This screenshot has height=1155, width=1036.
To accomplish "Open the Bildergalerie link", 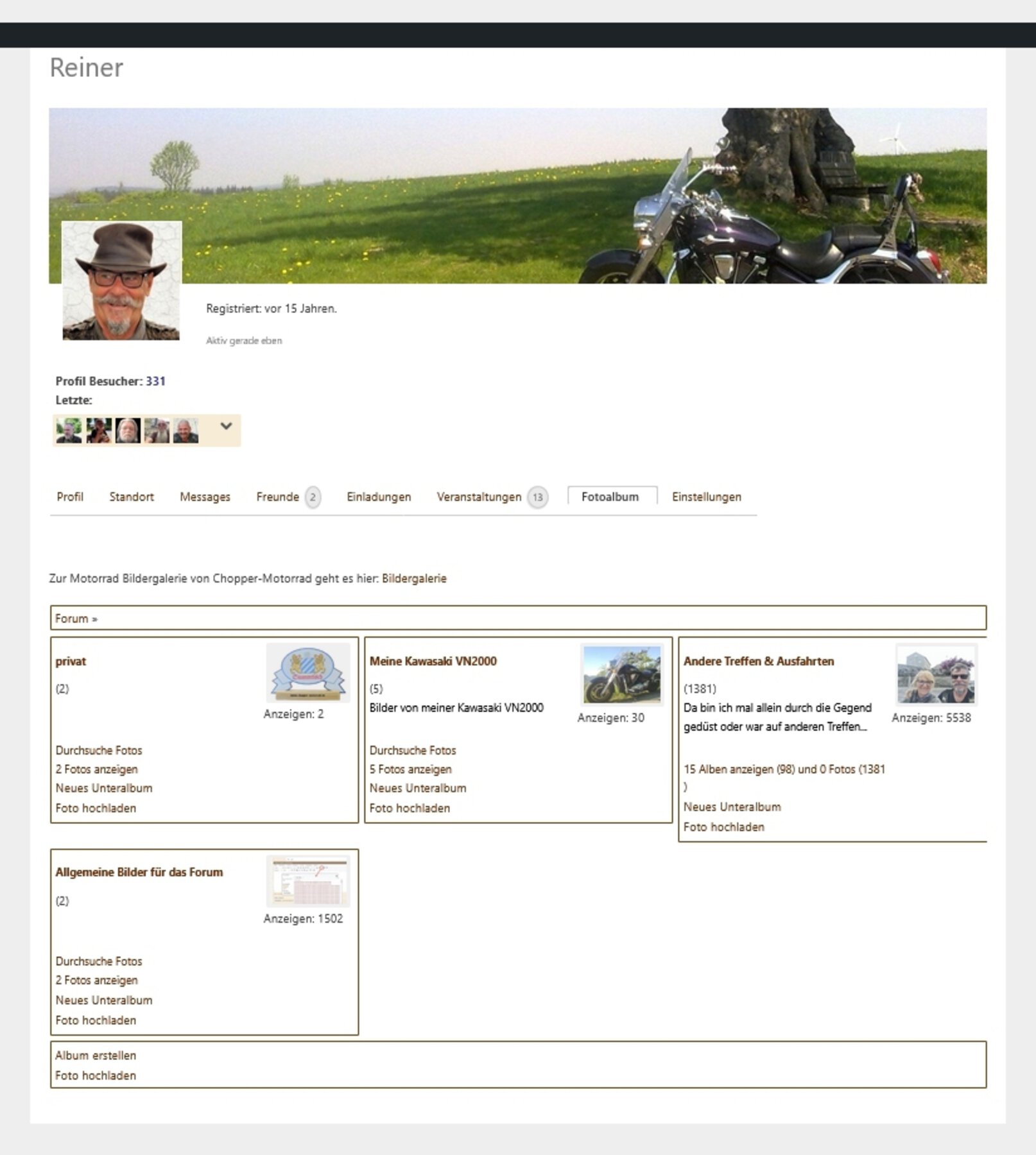I will [414, 578].
